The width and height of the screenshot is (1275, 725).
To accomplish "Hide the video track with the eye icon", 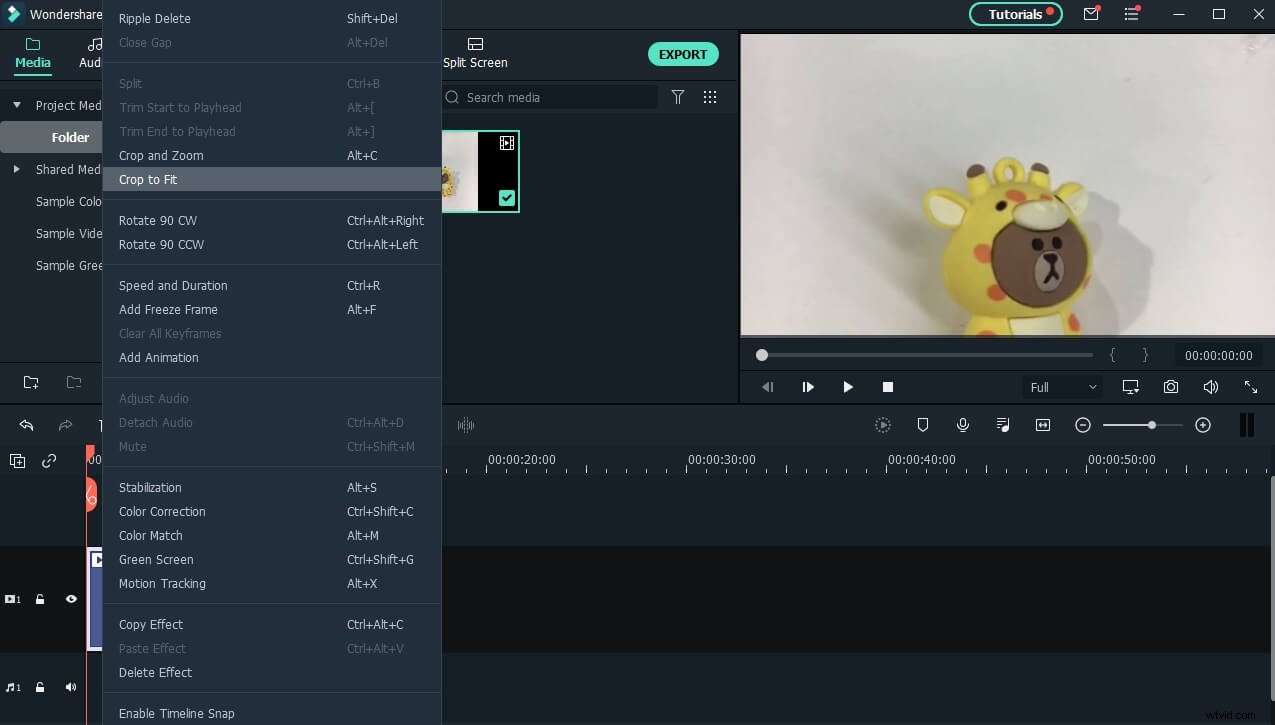I will 70,599.
